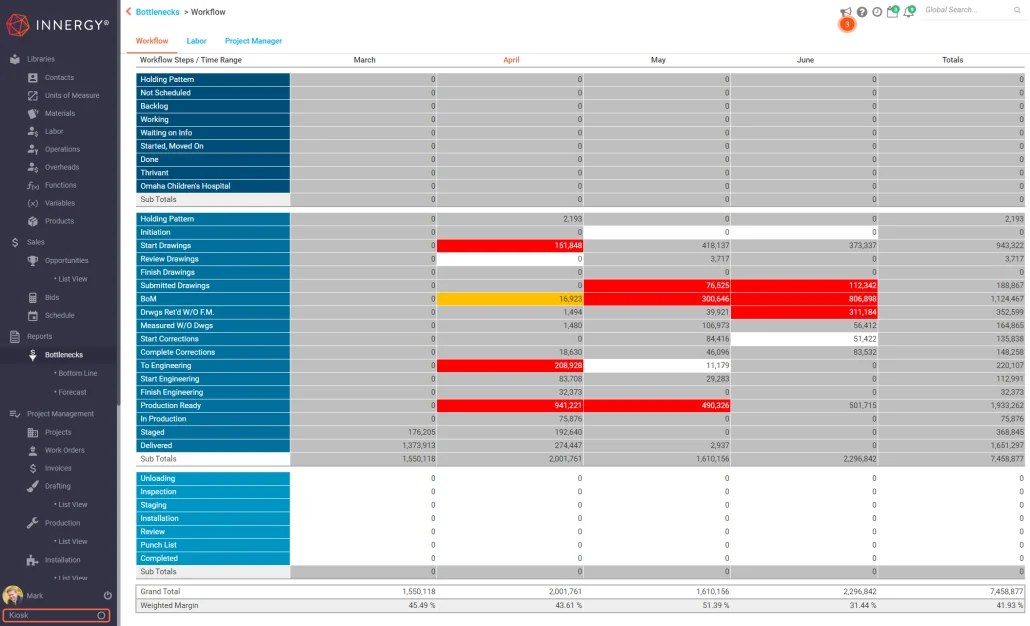Switch to the Workflow tab
This screenshot has height=626, width=1030.
click(152, 41)
